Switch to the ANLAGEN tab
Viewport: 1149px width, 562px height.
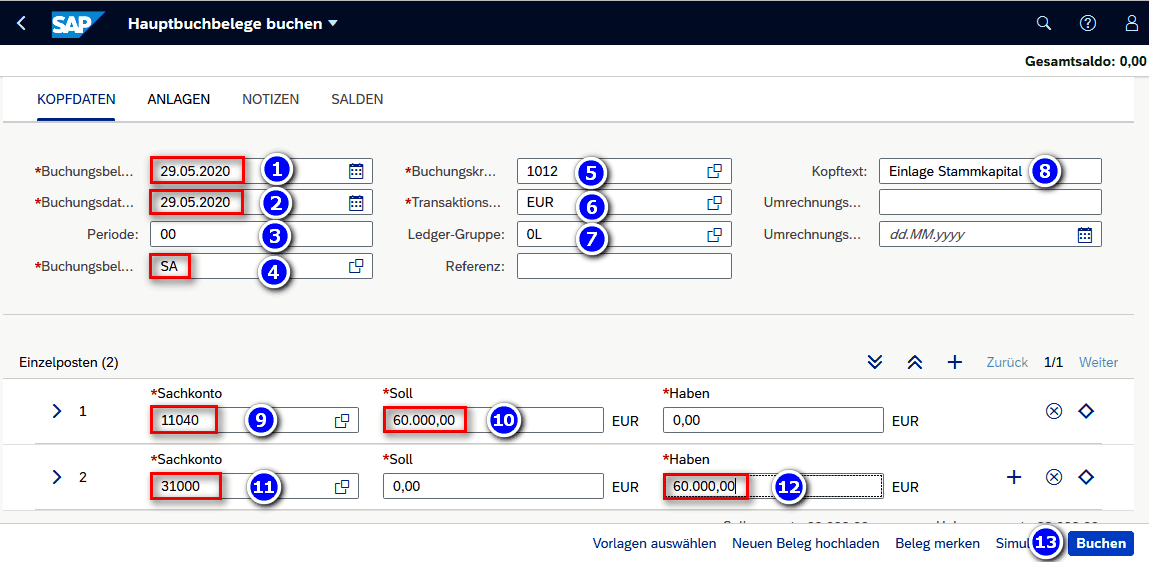[178, 99]
